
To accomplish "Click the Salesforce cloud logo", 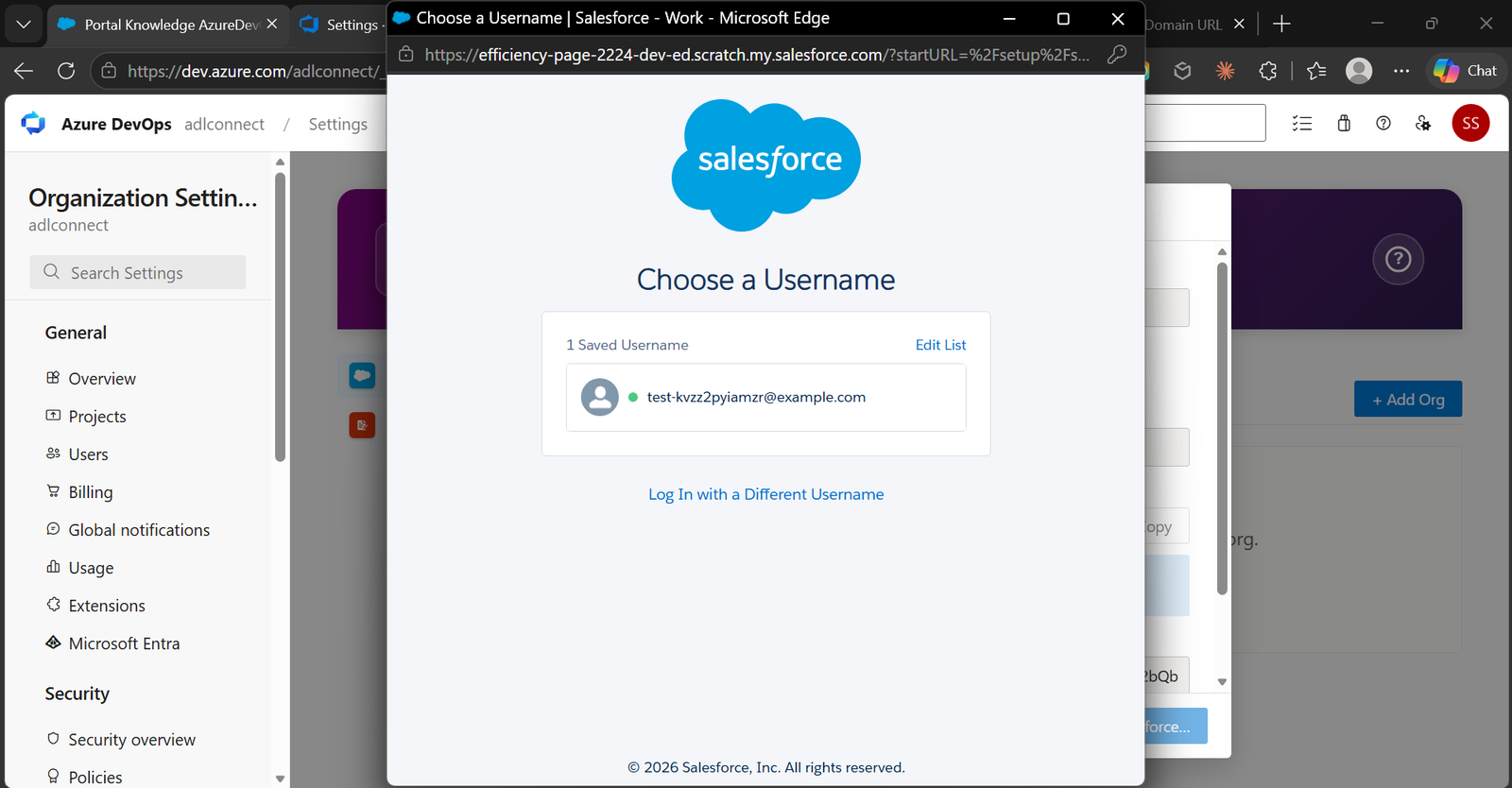I will pos(765,164).
